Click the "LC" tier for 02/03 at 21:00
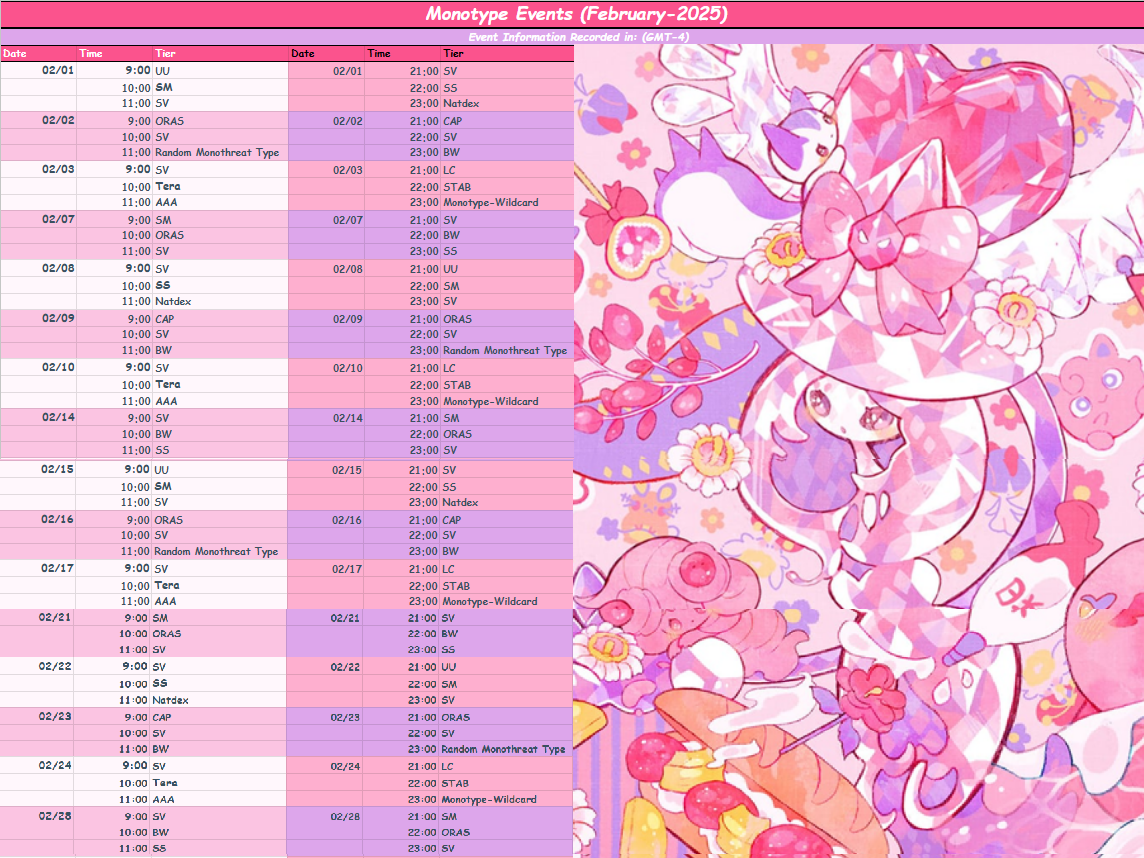The image size is (1144, 858). click(x=449, y=170)
